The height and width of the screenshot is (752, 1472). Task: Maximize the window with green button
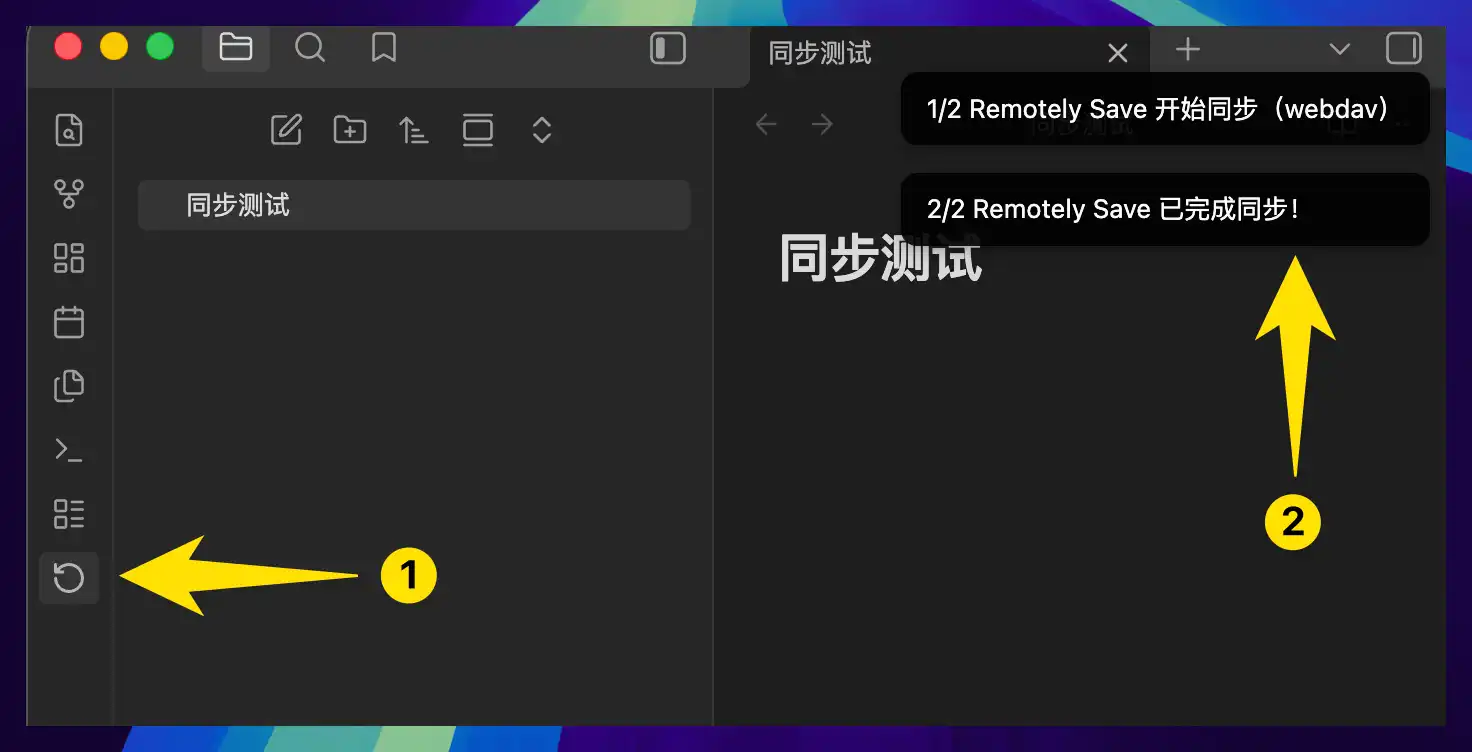click(x=160, y=47)
